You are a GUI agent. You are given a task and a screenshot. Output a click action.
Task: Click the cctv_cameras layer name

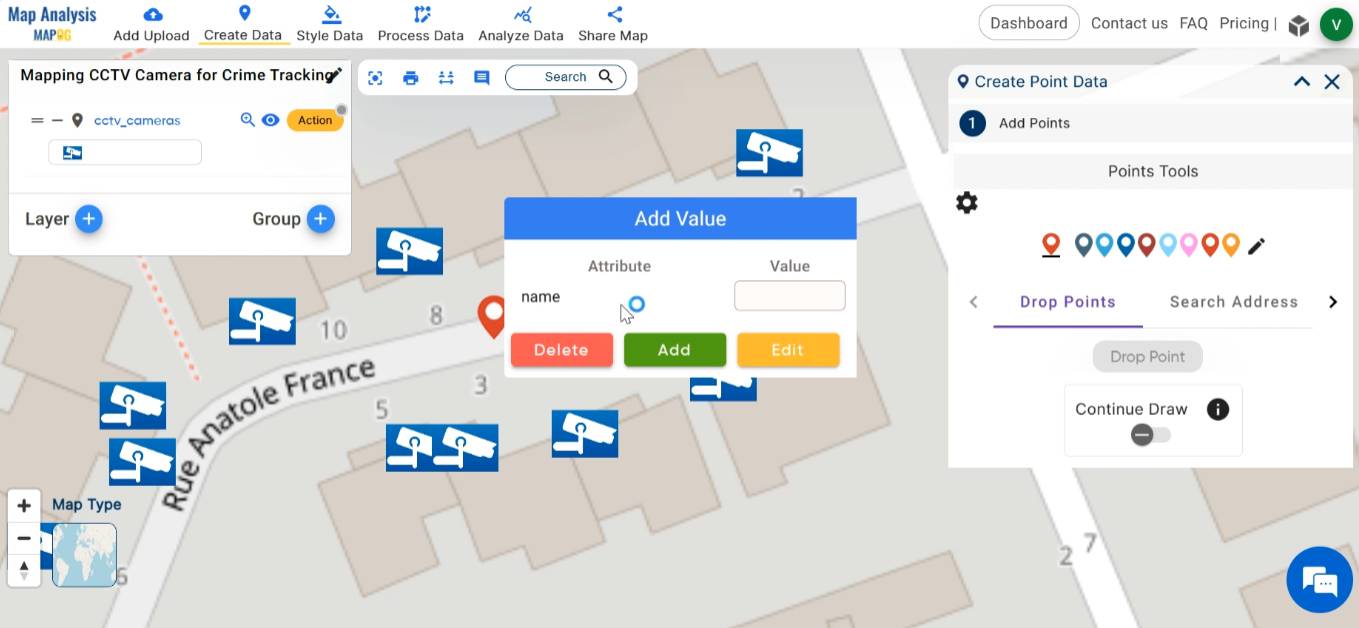[137, 120]
